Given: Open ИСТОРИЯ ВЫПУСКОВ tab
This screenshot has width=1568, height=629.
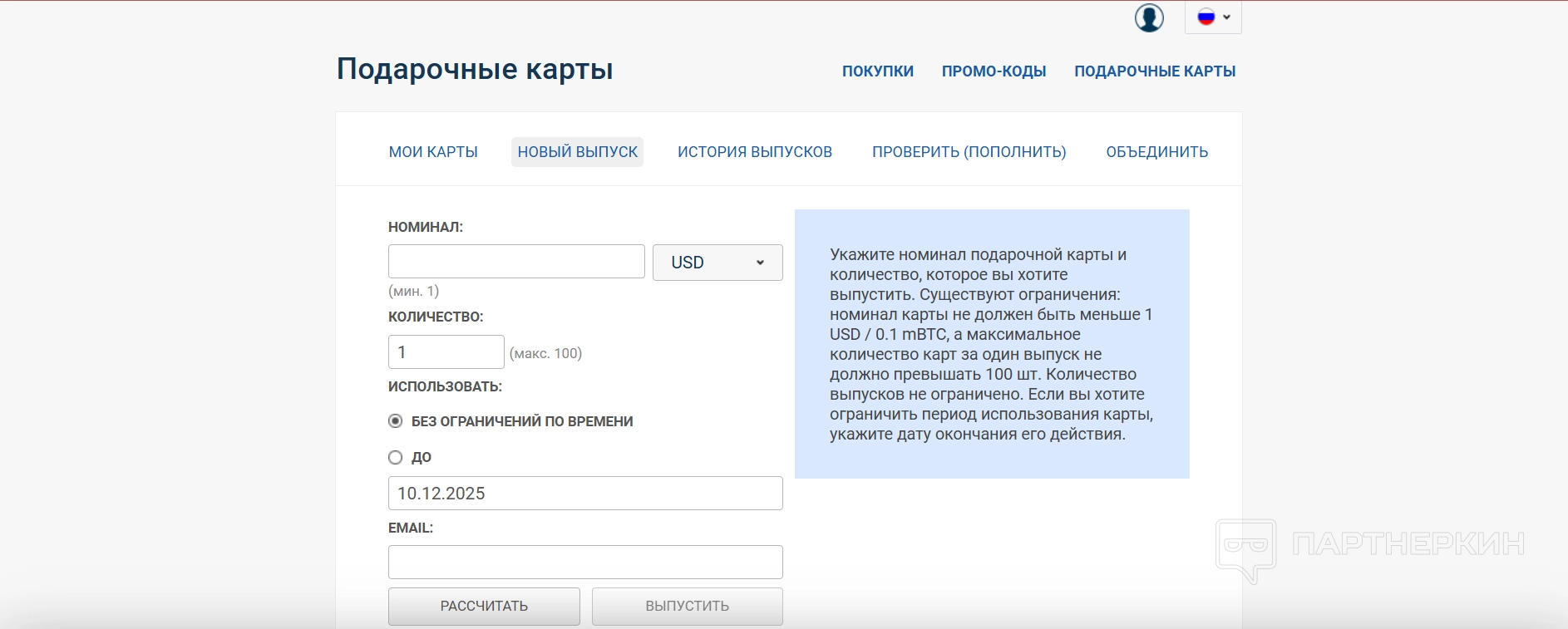Looking at the screenshot, I should (755, 152).
